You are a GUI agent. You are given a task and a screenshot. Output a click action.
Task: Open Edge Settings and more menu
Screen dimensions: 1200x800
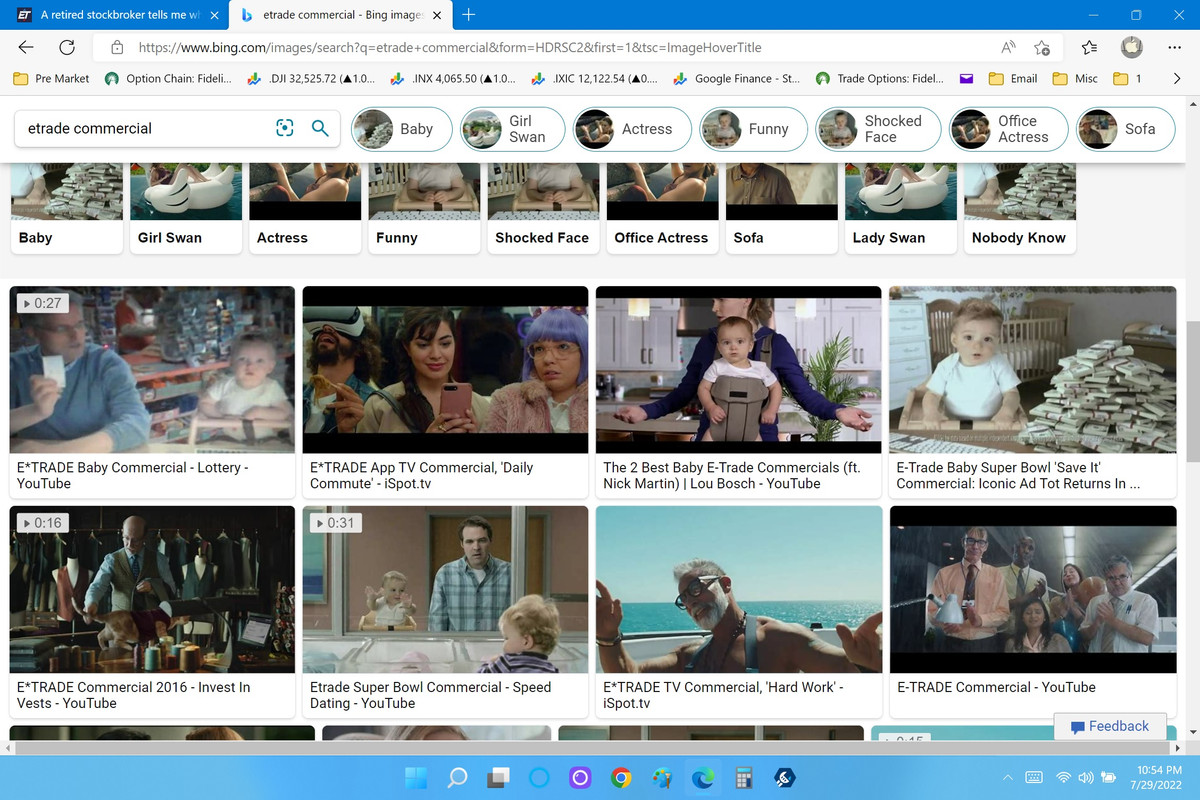[1174, 47]
